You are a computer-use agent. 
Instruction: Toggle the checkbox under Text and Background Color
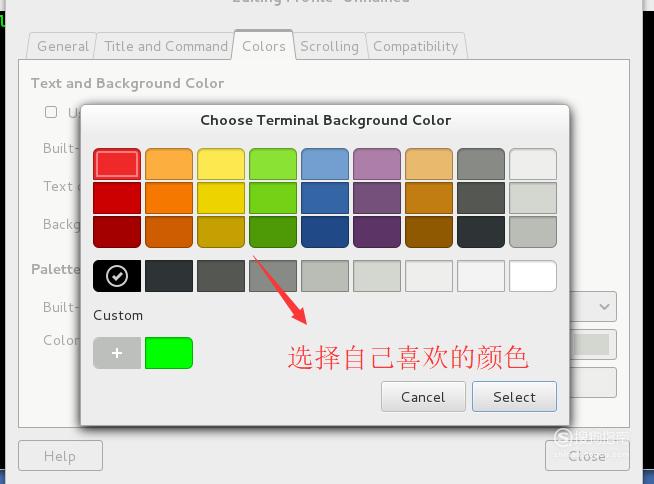point(51,112)
